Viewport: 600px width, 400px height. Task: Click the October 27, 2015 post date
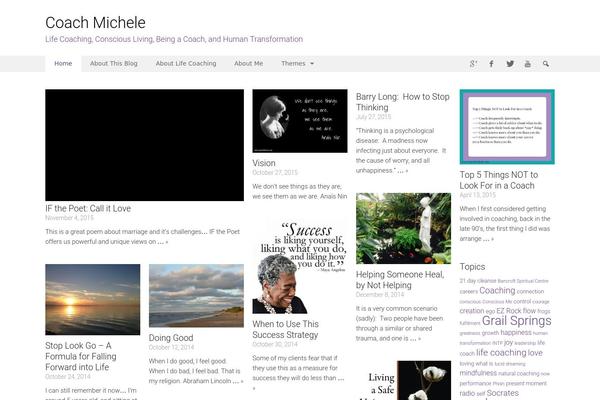point(275,173)
